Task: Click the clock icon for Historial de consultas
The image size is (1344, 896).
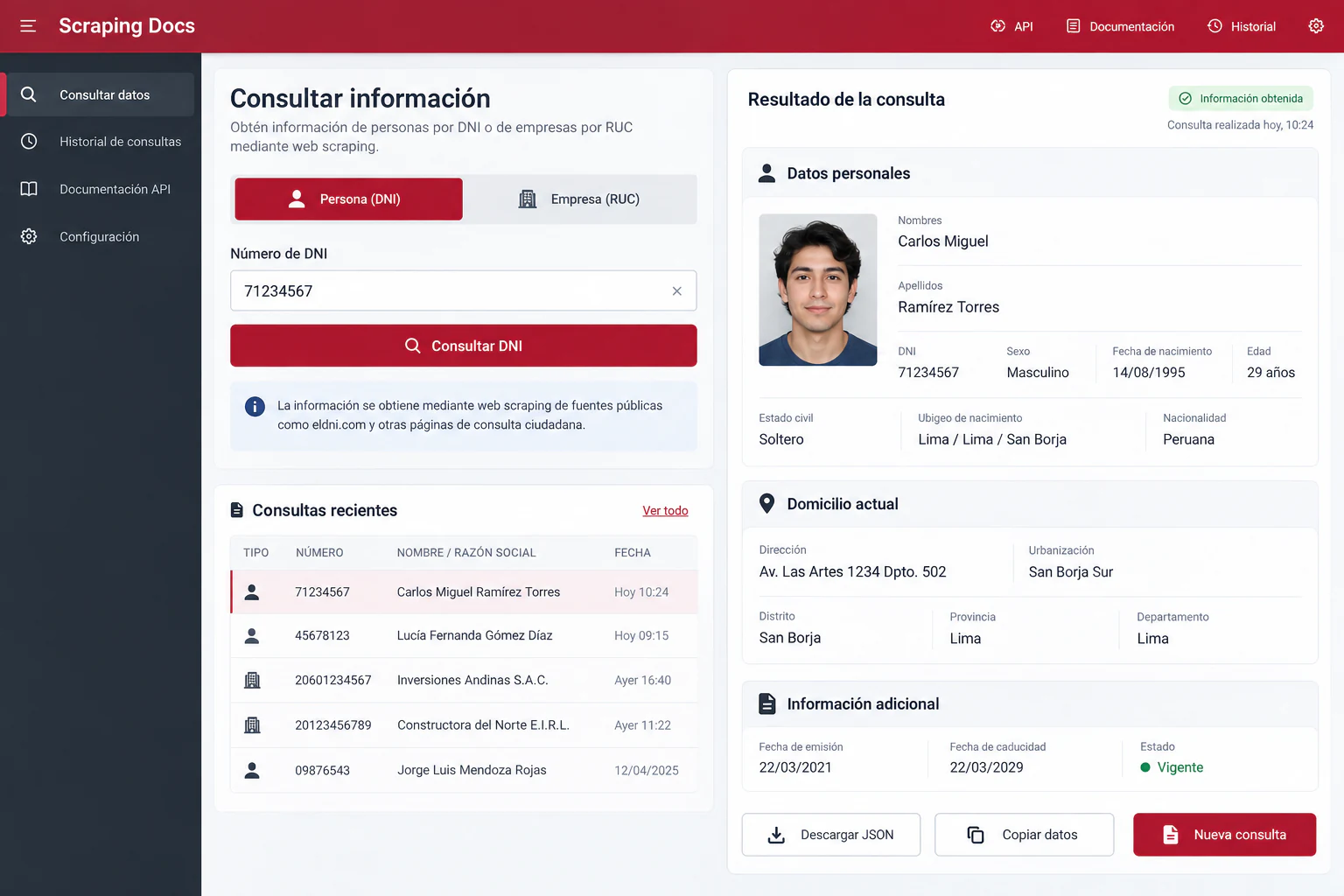Action: pos(29,142)
